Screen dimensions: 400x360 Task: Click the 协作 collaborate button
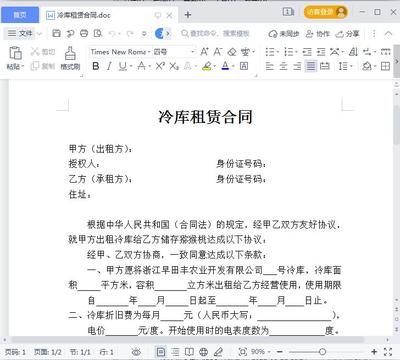(318, 34)
